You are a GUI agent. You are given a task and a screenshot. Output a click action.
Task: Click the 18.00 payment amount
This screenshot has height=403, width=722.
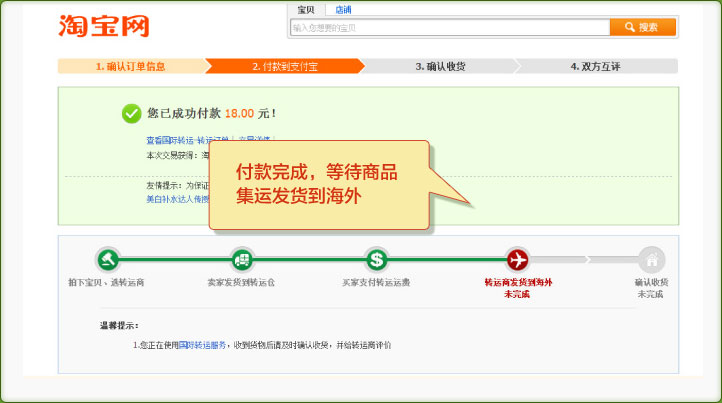pyautogui.click(x=239, y=113)
